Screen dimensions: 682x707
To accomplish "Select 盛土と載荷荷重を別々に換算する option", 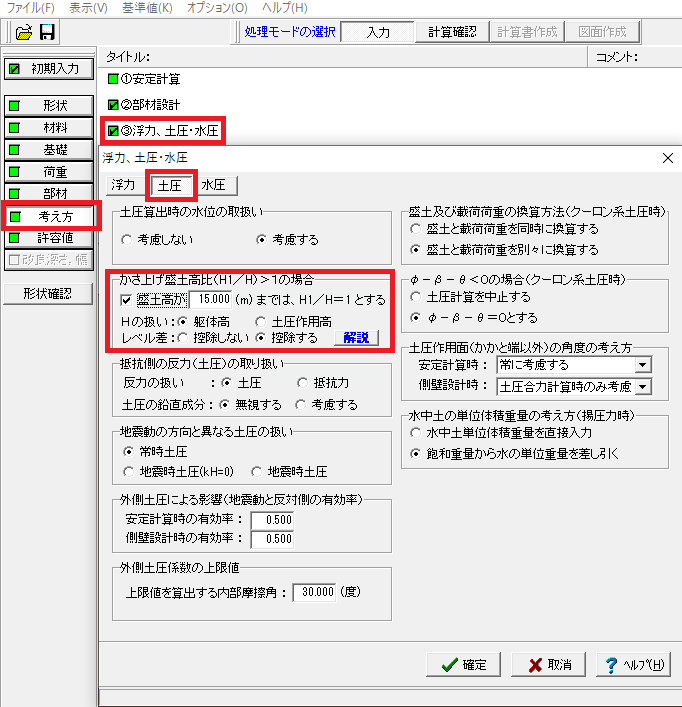I will 415,250.
